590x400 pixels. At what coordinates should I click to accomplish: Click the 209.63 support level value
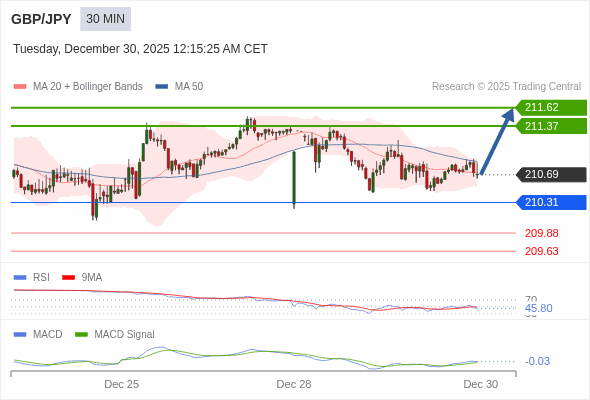541,251
